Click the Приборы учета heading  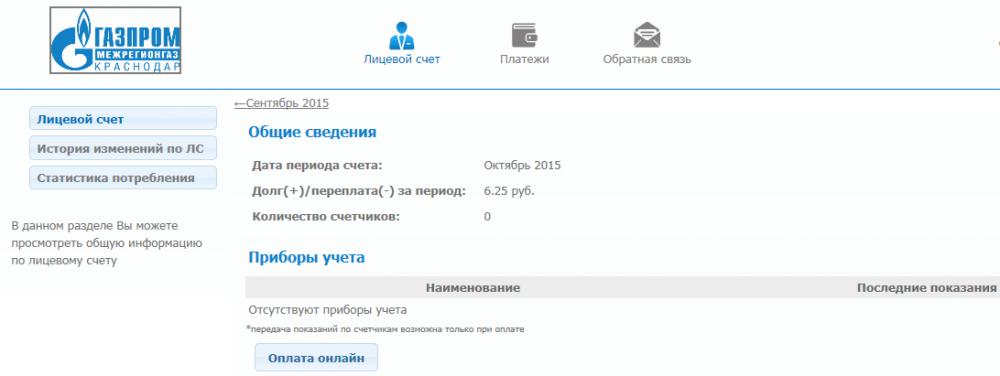tap(306, 257)
